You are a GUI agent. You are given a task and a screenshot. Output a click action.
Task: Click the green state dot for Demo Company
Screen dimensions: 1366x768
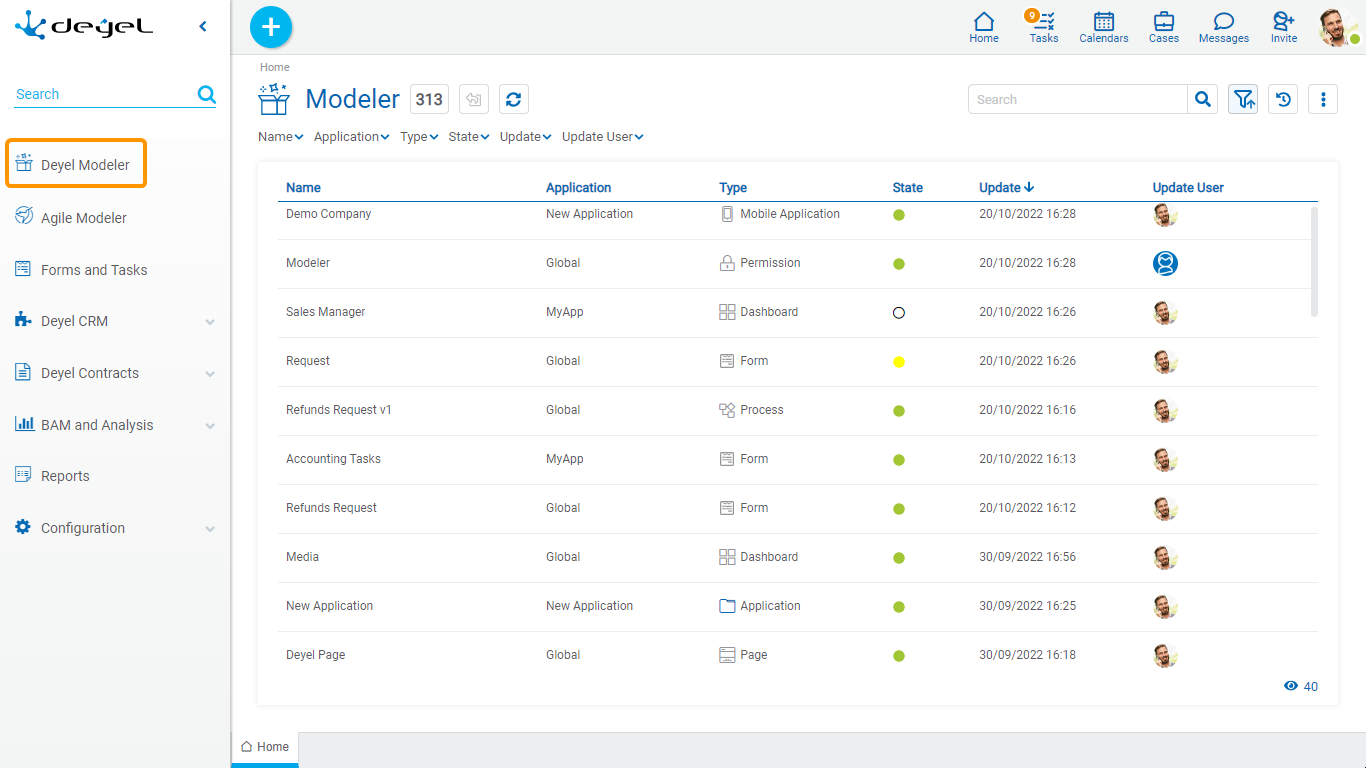point(899,215)
